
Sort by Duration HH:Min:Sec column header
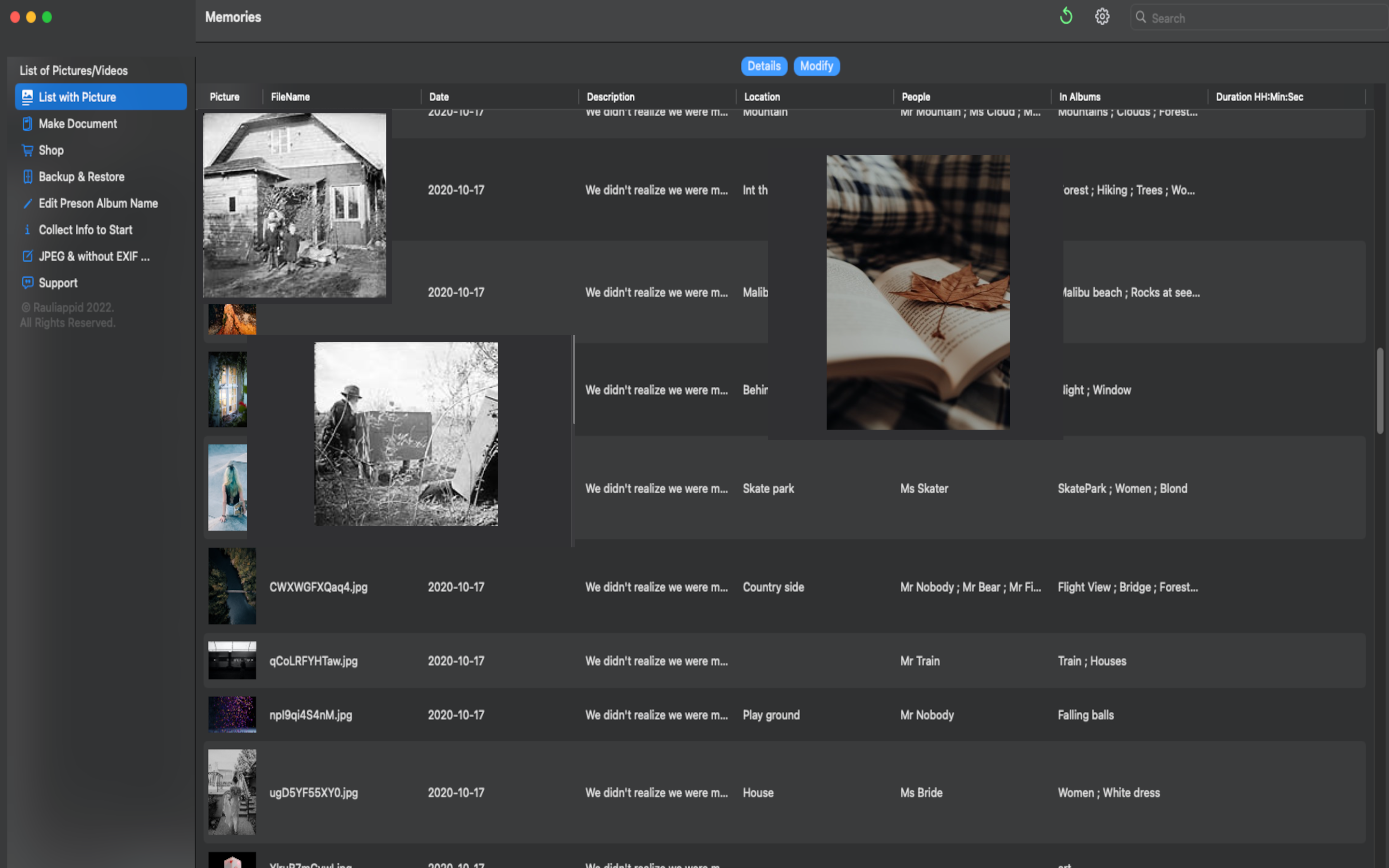point(1259,96)
